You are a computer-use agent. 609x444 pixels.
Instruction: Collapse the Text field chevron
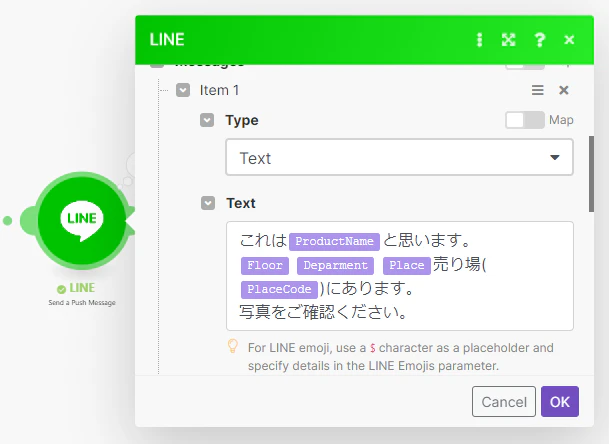tap(208, 203)
